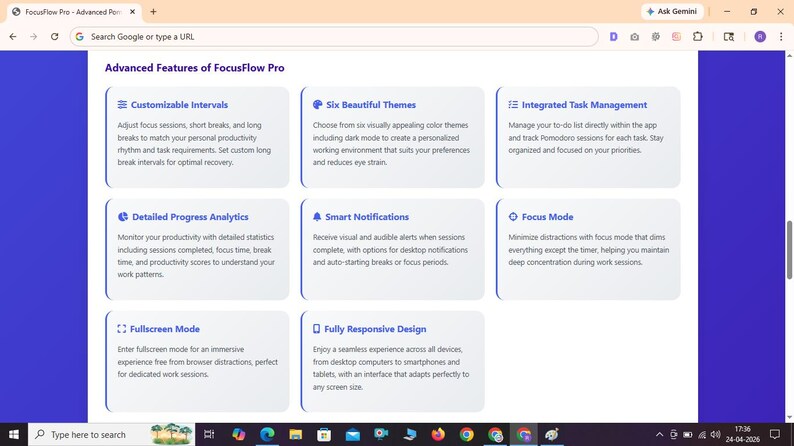Open Task View on the taskbar
This screenshot has height=446, width=794.
point(209,434)
